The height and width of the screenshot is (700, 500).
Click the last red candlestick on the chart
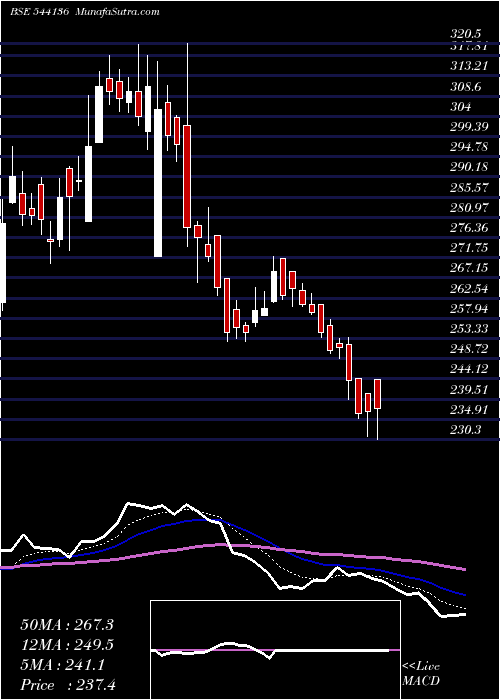(378, 394)
